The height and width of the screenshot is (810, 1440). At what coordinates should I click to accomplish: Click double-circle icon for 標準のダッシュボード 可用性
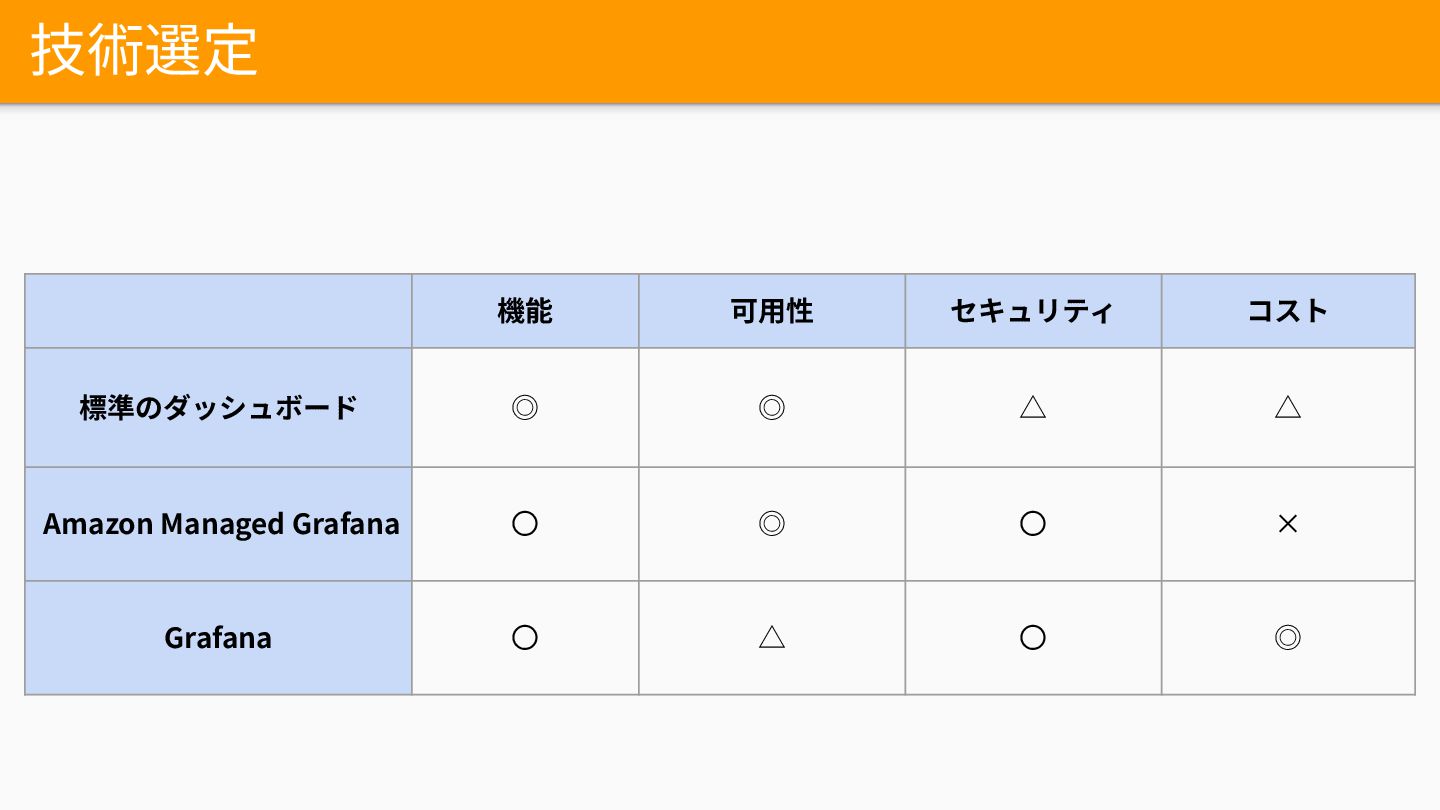pos(772,407)
